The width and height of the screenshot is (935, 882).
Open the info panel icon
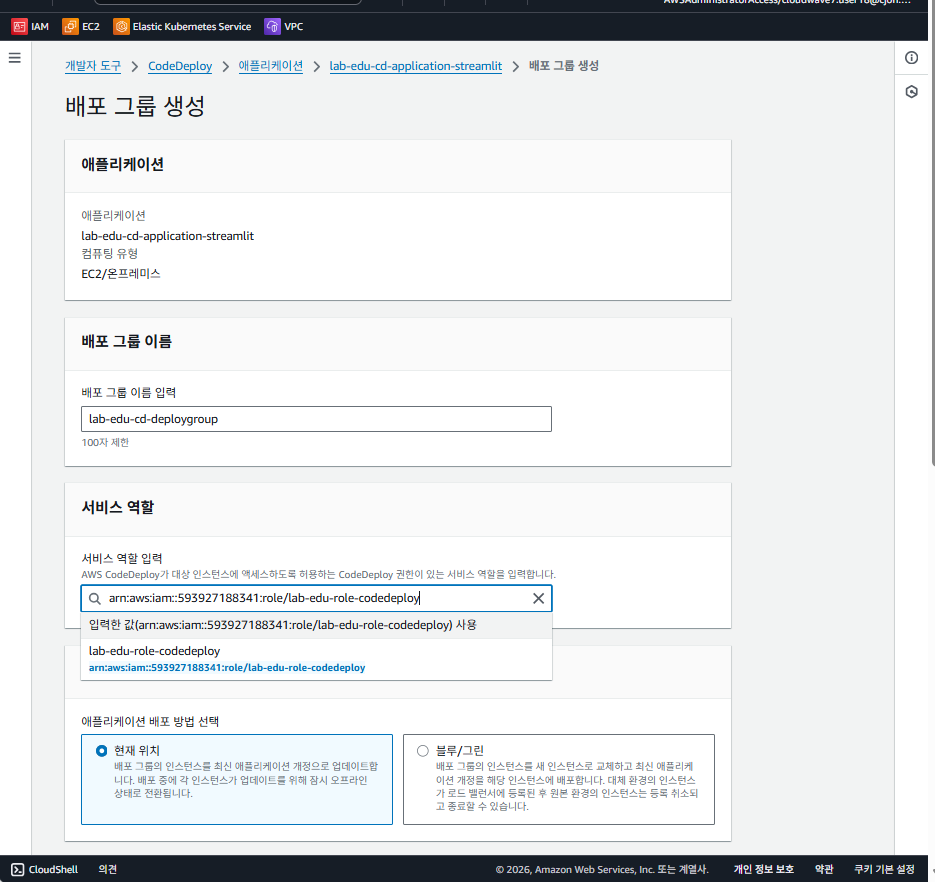click(x=911, y=58)
